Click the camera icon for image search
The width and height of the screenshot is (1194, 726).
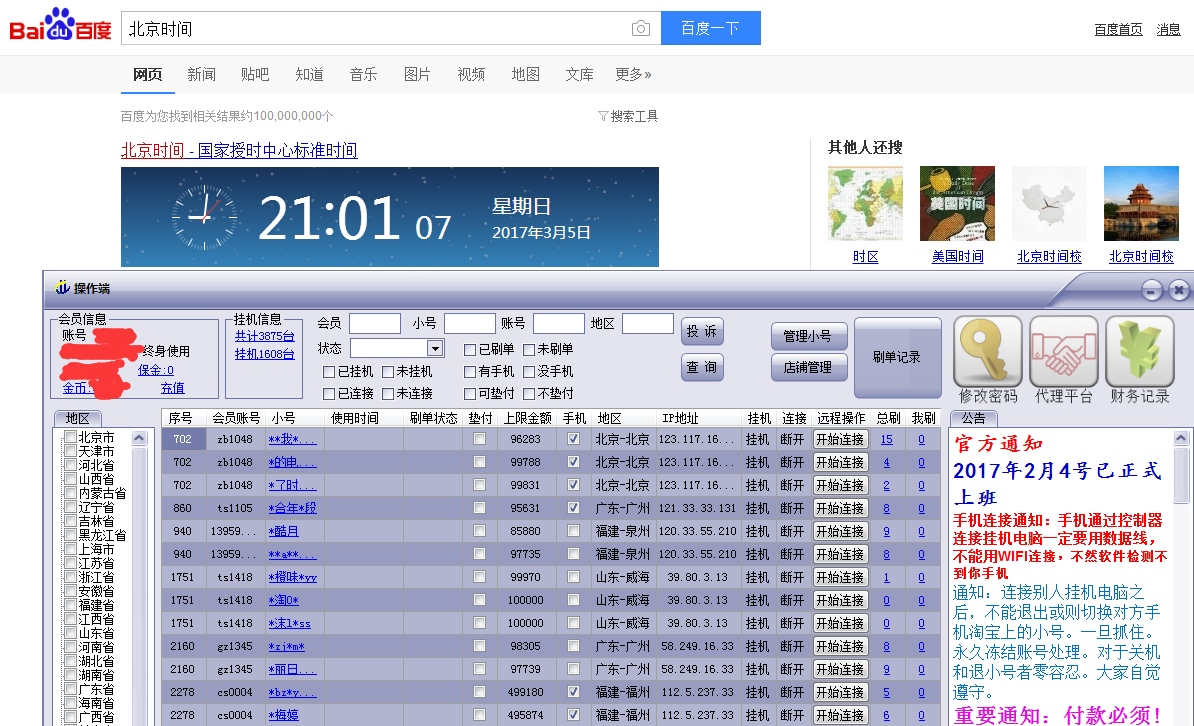click(x=640, y=28)
